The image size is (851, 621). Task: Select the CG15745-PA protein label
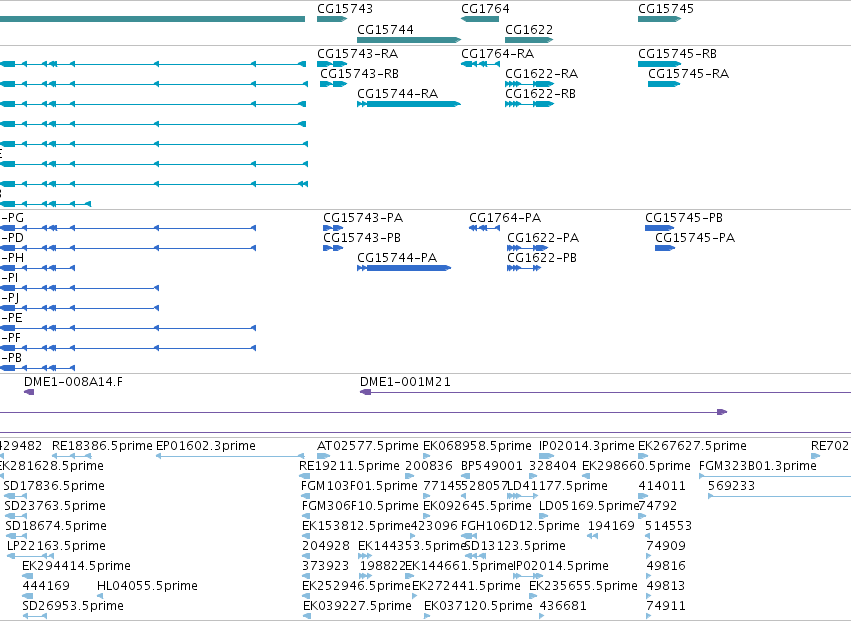[695, 238]
